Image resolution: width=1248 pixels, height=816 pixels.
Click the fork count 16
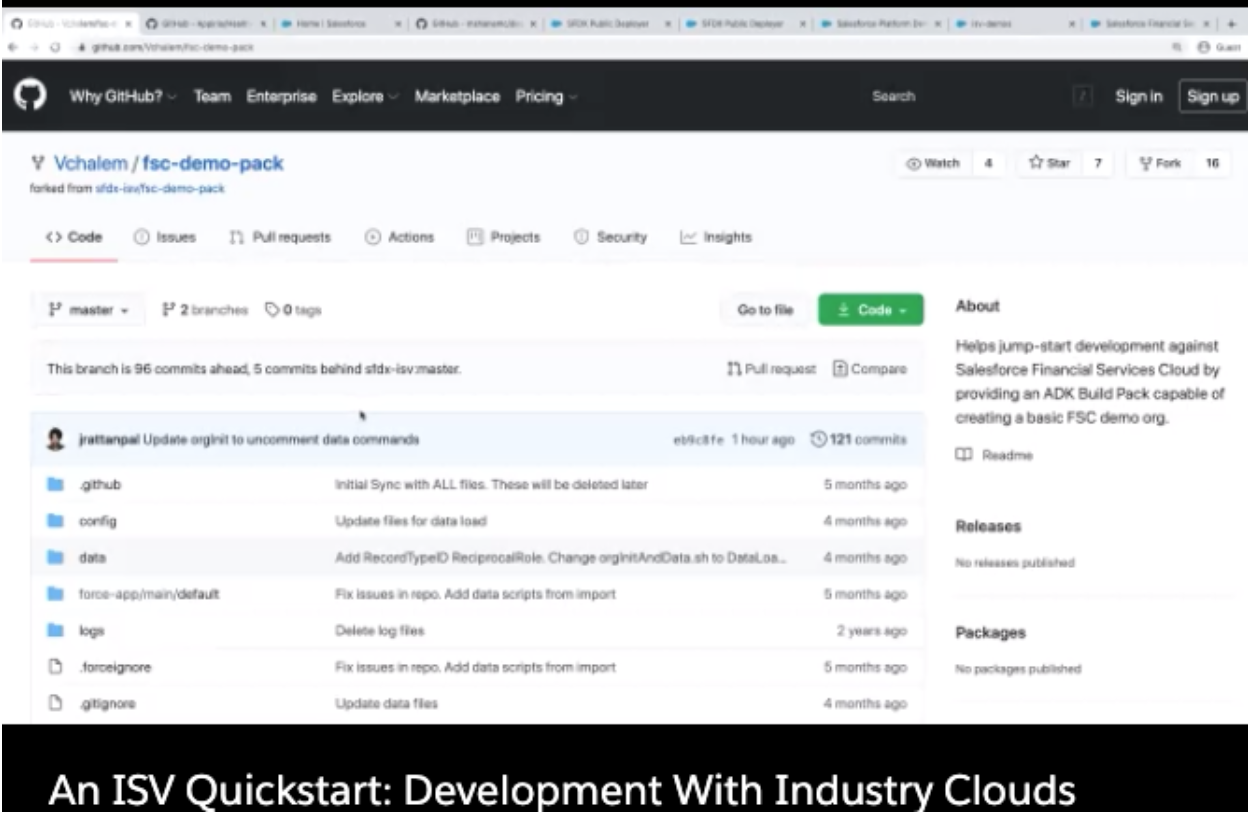click(x=1212, y=164)
